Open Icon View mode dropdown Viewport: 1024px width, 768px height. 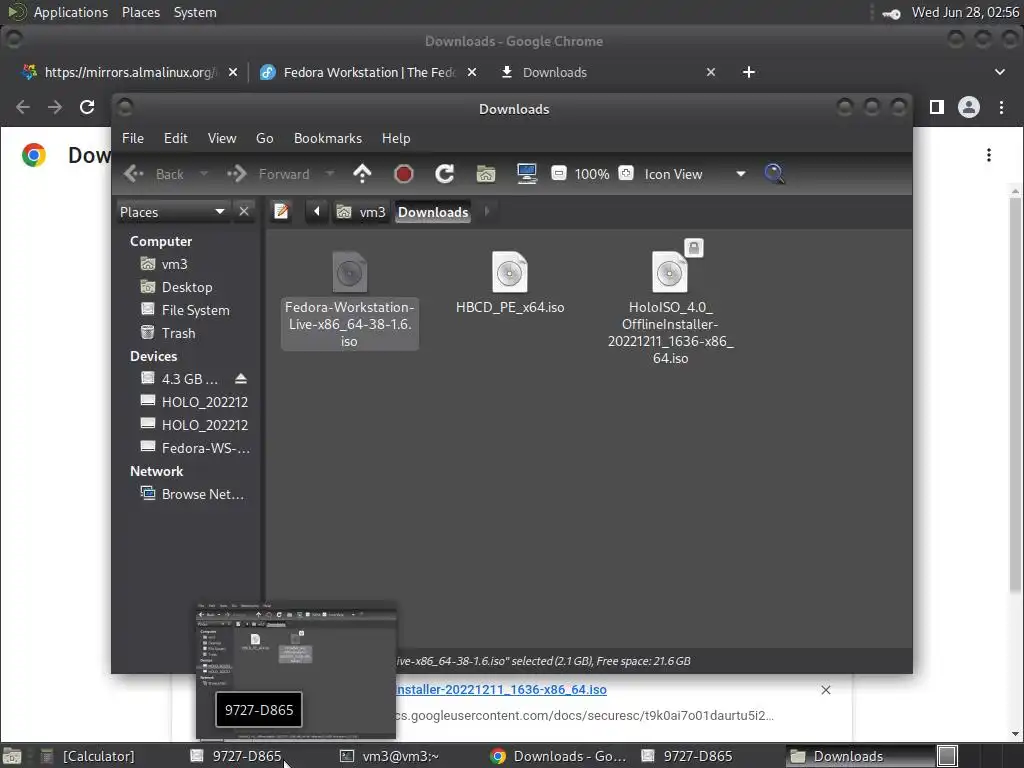[x=694, y=174]
